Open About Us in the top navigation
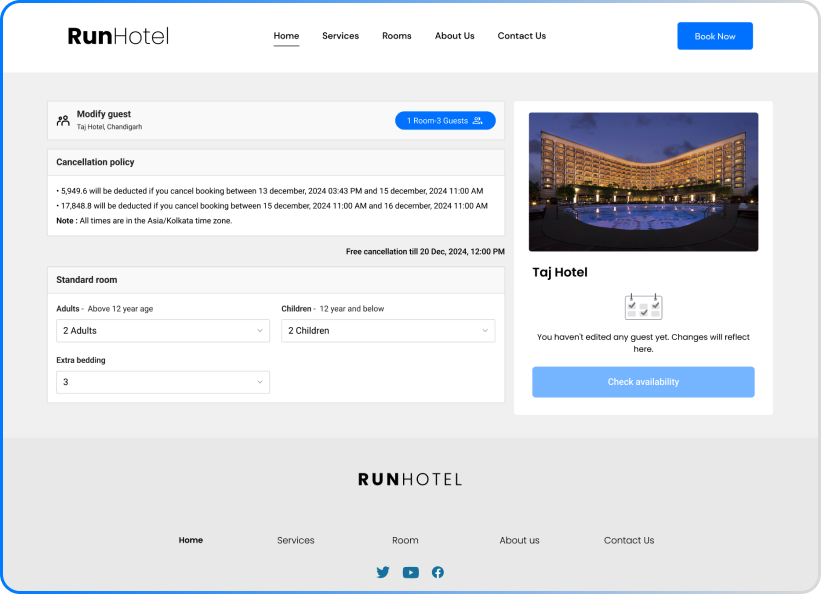The width and height of the screenshot is (821, 594). (x=454, y=36)
